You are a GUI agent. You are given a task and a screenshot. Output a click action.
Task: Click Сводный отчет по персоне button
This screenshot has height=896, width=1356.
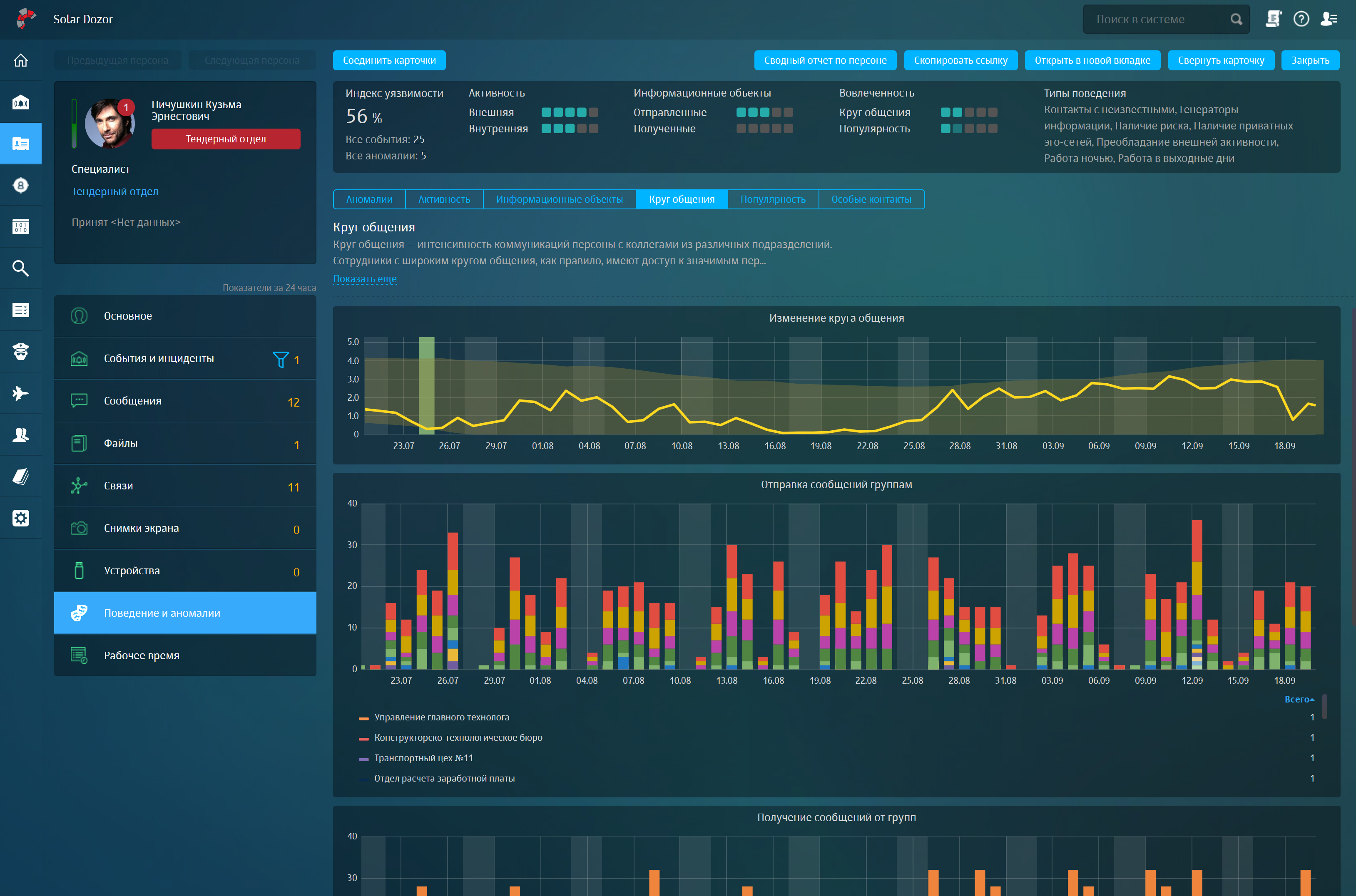pos(825,61)
